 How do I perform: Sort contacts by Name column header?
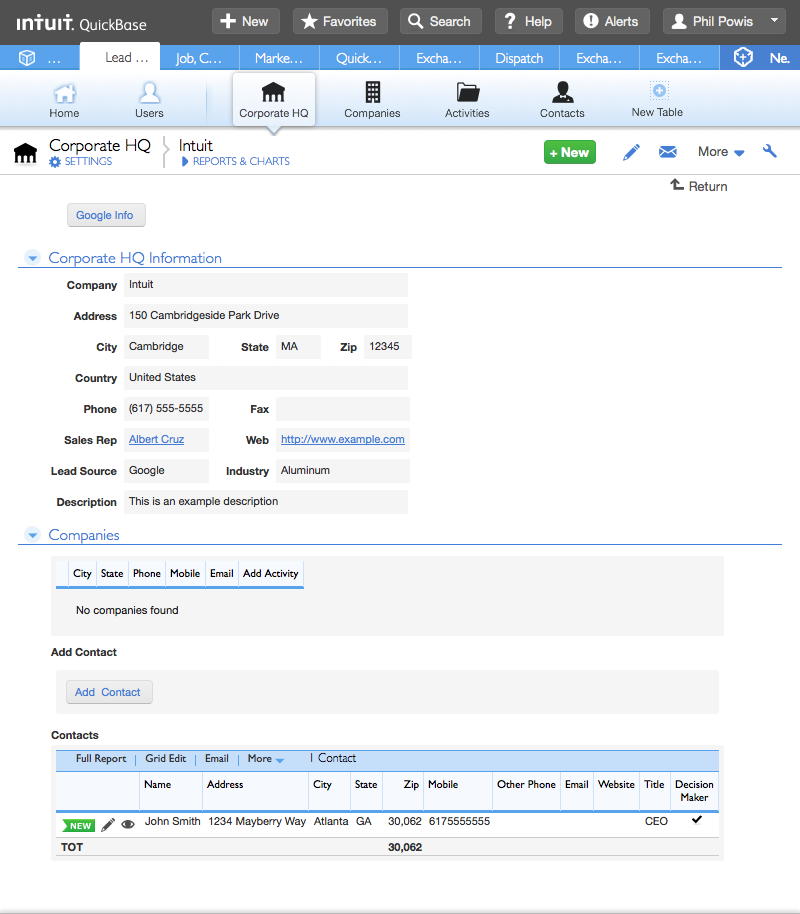coord(157,785)
